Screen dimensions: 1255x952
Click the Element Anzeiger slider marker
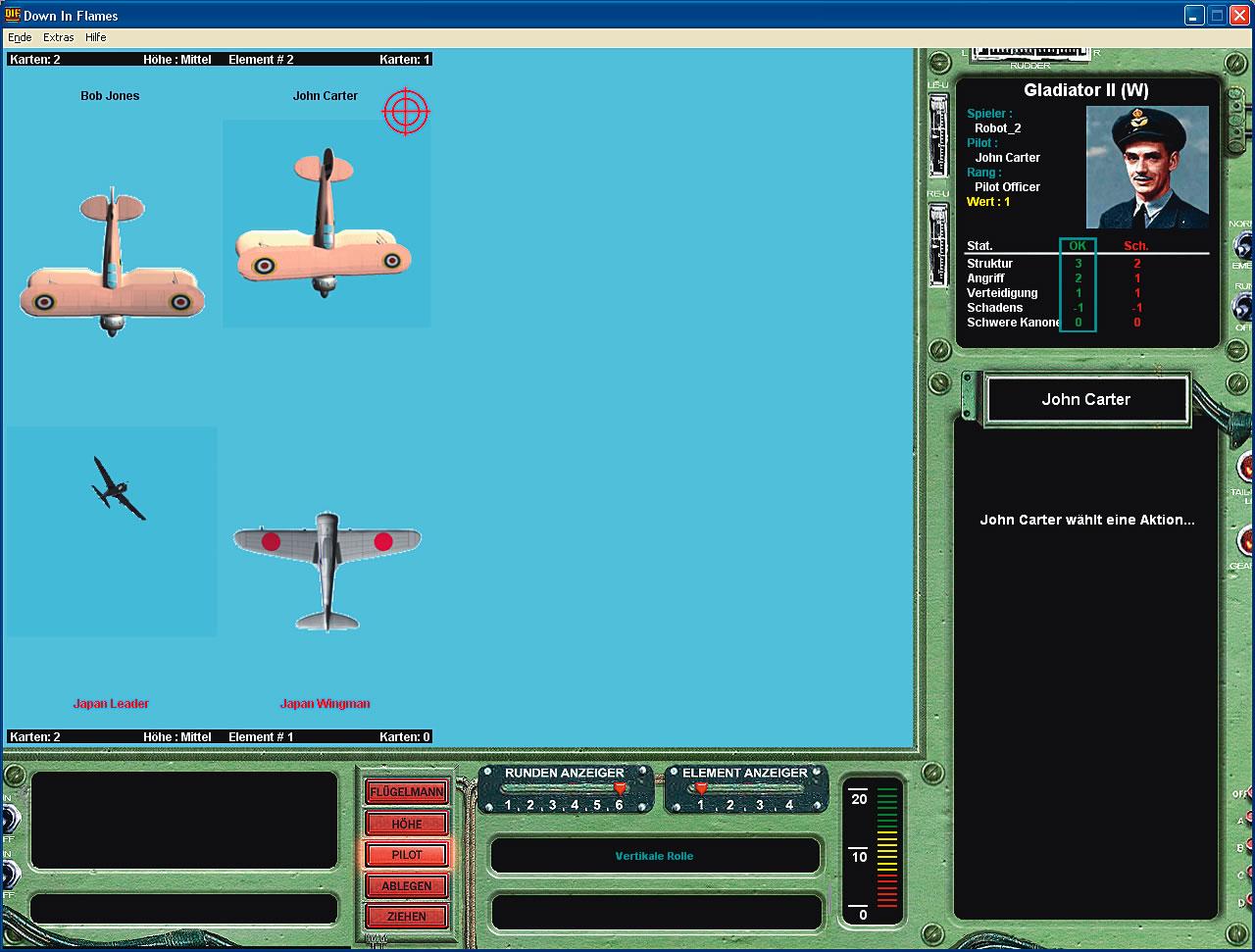[x=701, y=788]
